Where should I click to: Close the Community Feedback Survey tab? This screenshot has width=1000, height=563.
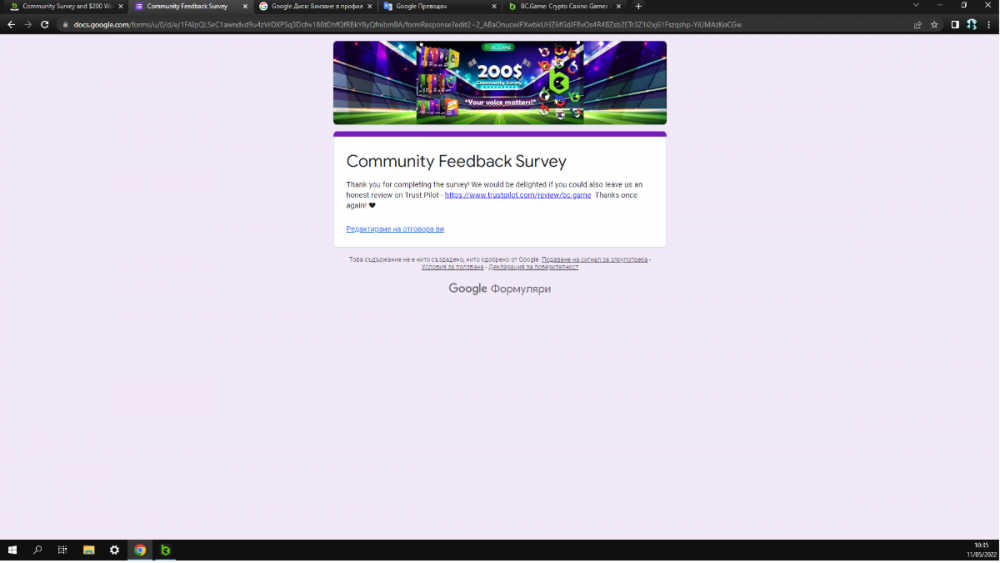[245, 6]
